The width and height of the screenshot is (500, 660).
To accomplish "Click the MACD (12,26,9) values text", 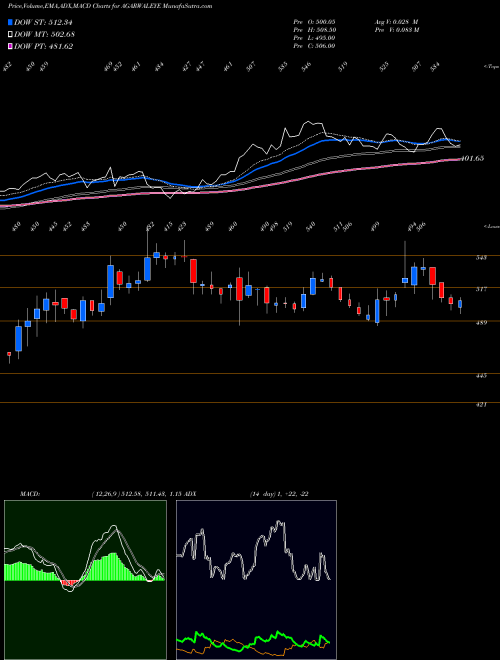I will (136, 494).
